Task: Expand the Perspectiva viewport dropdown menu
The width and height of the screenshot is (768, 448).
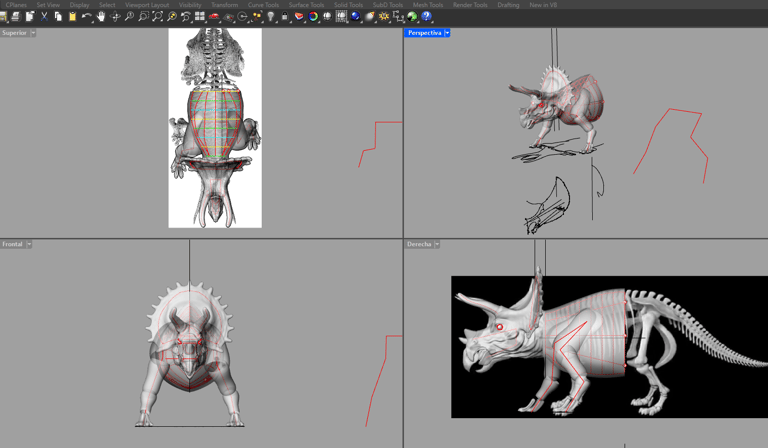Action: pos(447,33)
